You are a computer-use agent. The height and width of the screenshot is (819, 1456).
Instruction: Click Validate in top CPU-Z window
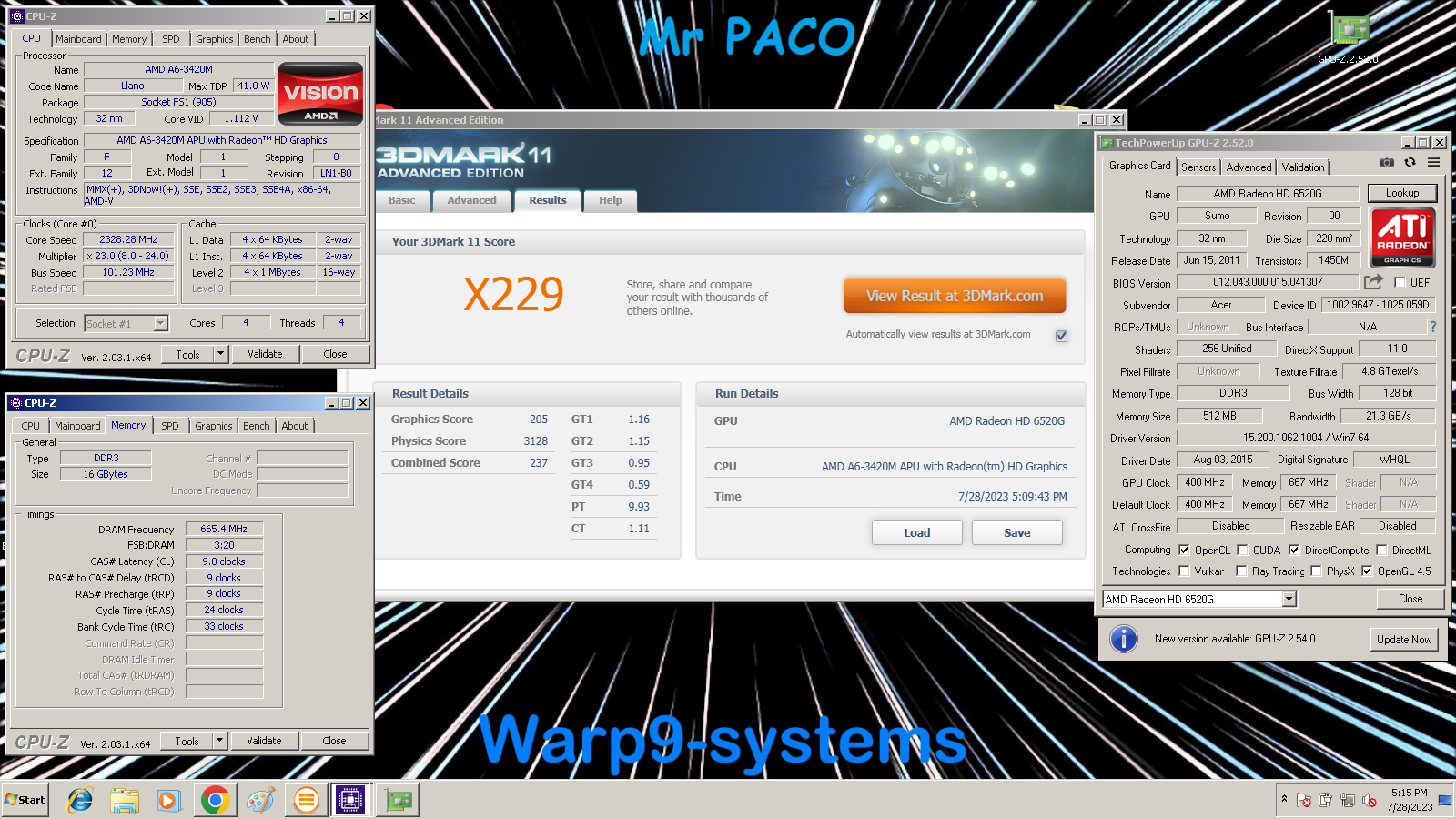(x=265, y=354)
